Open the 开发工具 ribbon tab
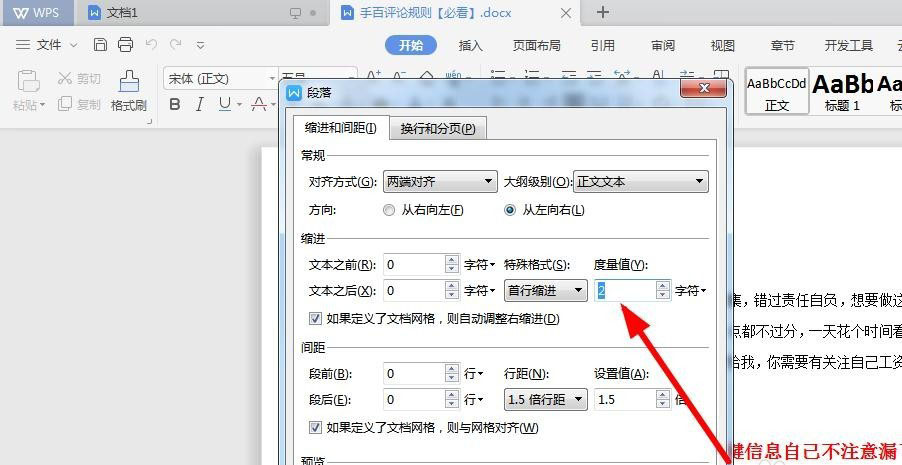The width and height of the screenshot is (902, 465). [849, 45]
